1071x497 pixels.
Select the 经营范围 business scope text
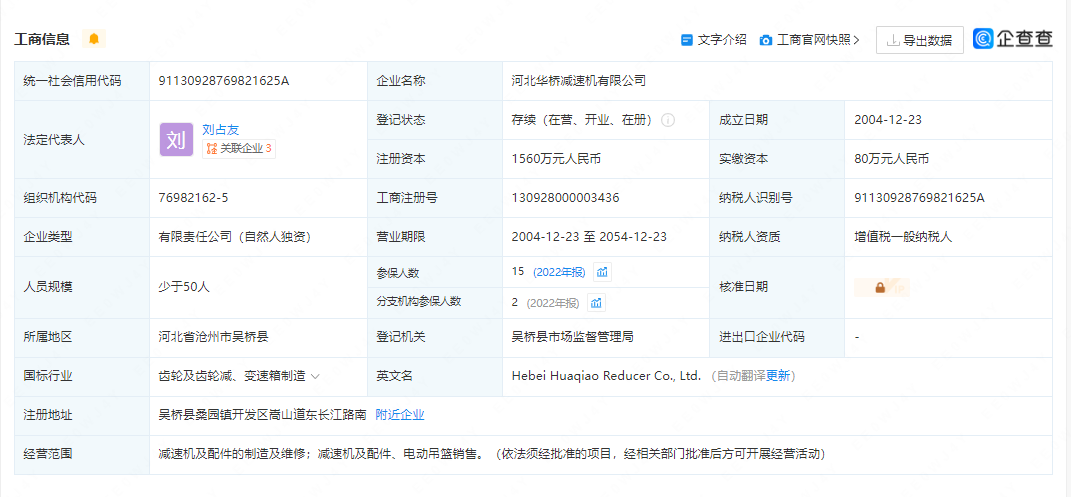point(492,454)
